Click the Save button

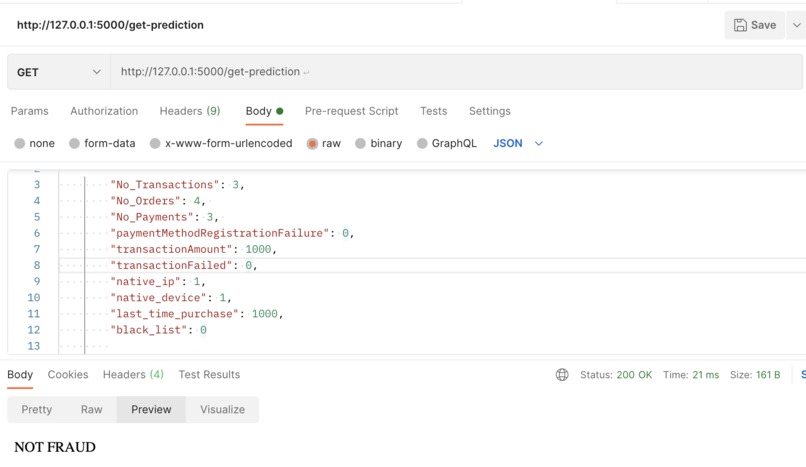[x=755, y=25]
